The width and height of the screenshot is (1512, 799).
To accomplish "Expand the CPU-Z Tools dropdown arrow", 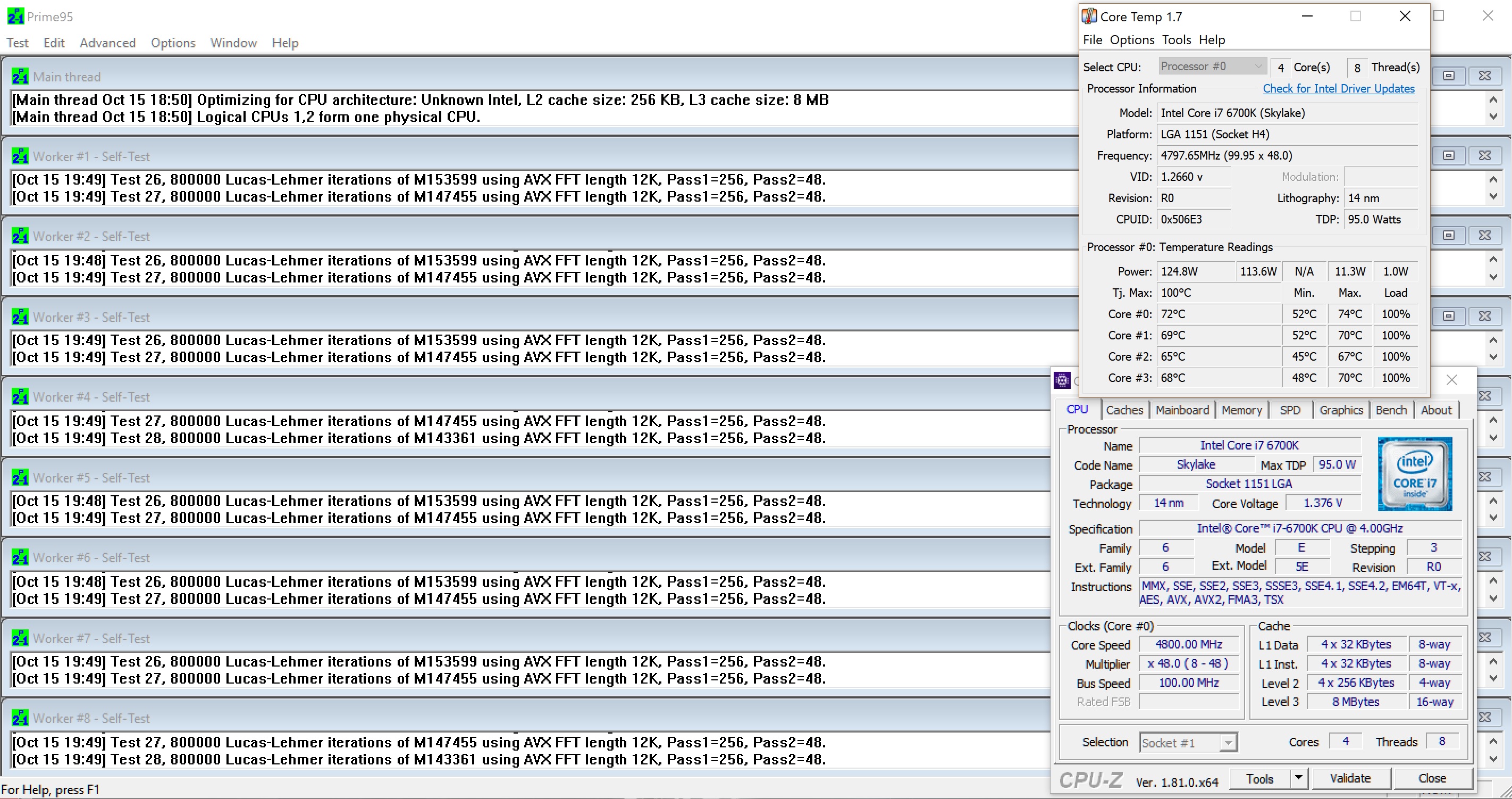I will click(x=1298, y=778).
